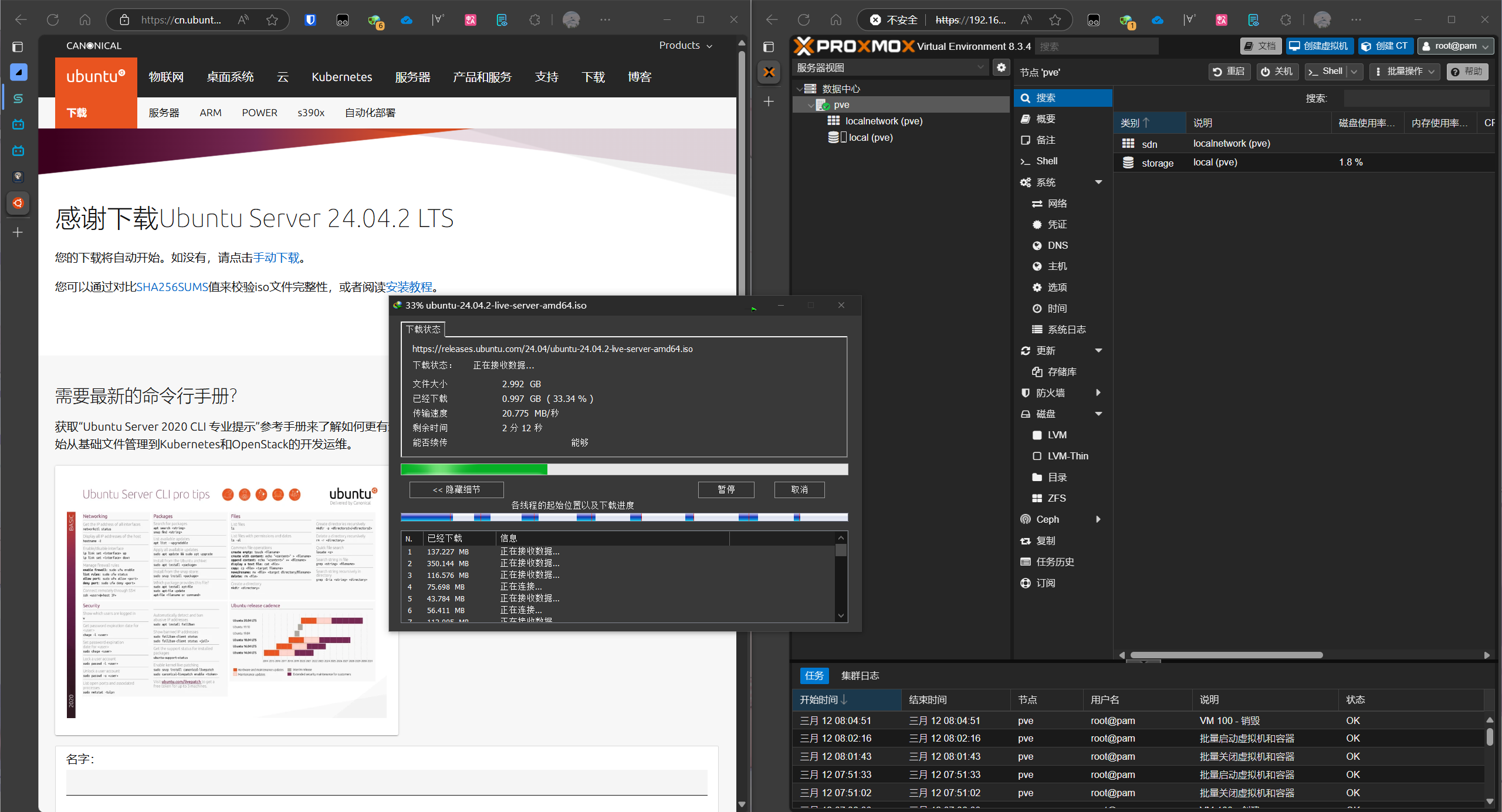1502x812 pixels.
Task: Open 凭证 certificates settings
Action: coord(1063,225)
